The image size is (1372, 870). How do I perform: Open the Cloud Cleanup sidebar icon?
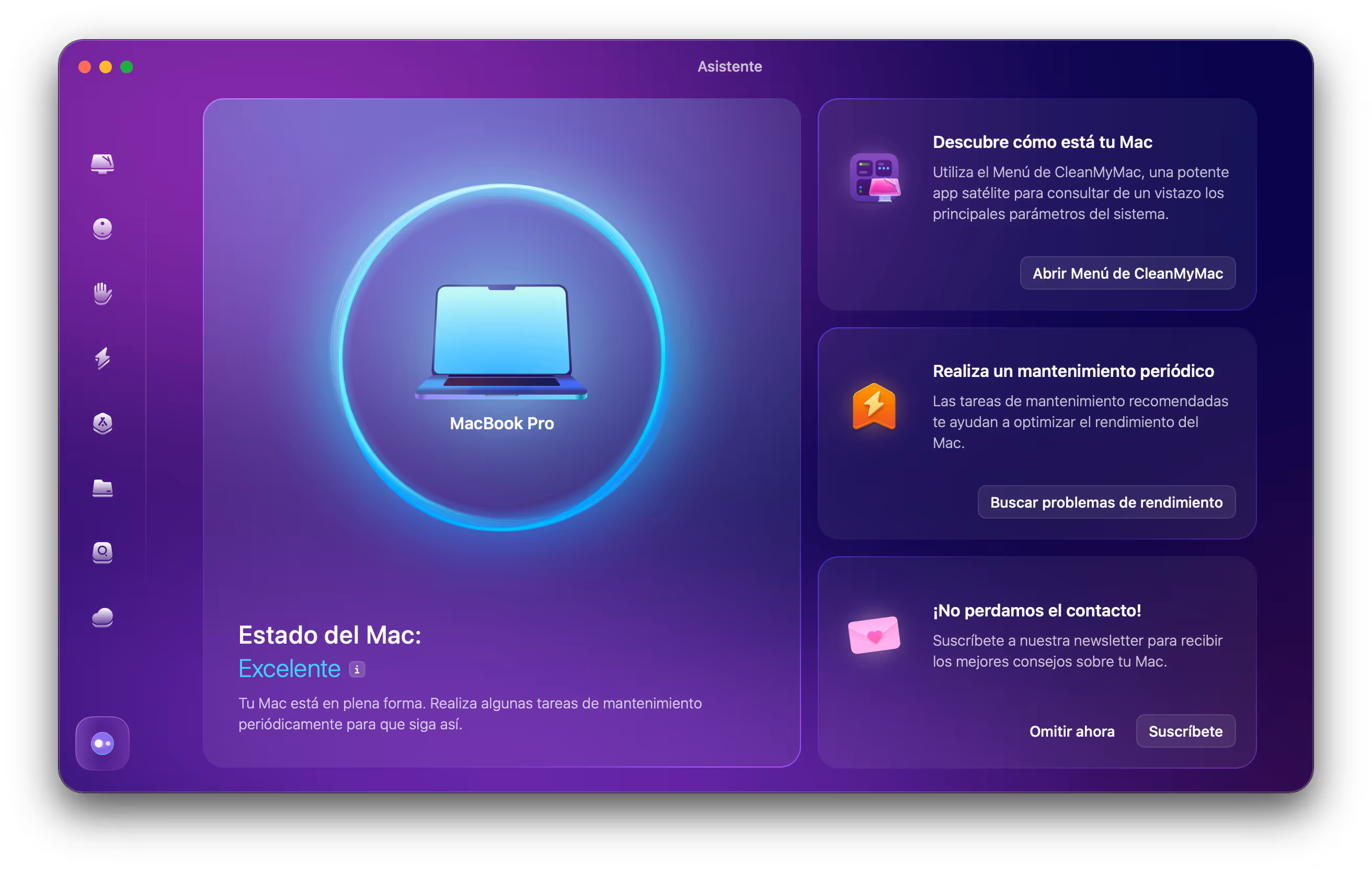coord(102,617)
